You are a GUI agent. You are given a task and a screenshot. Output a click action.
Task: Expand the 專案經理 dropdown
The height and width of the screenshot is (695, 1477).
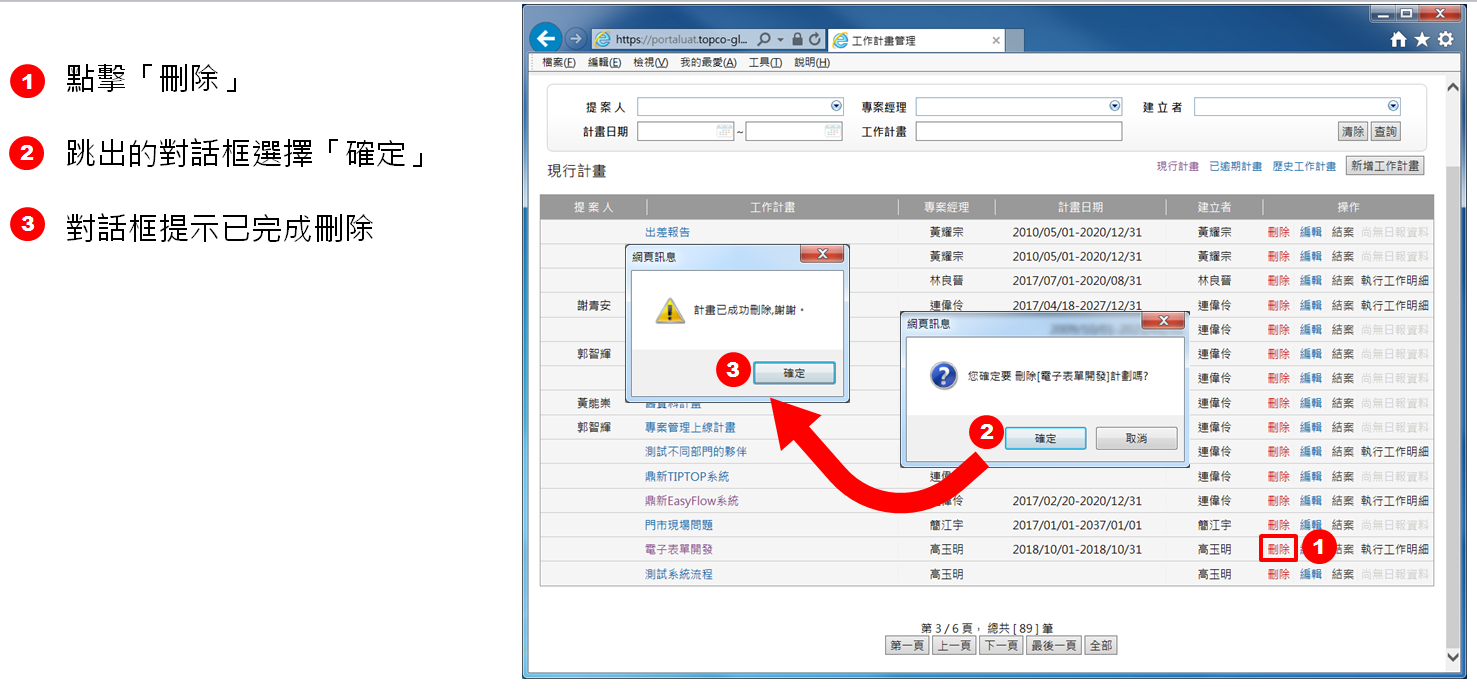pos(1115,107)
